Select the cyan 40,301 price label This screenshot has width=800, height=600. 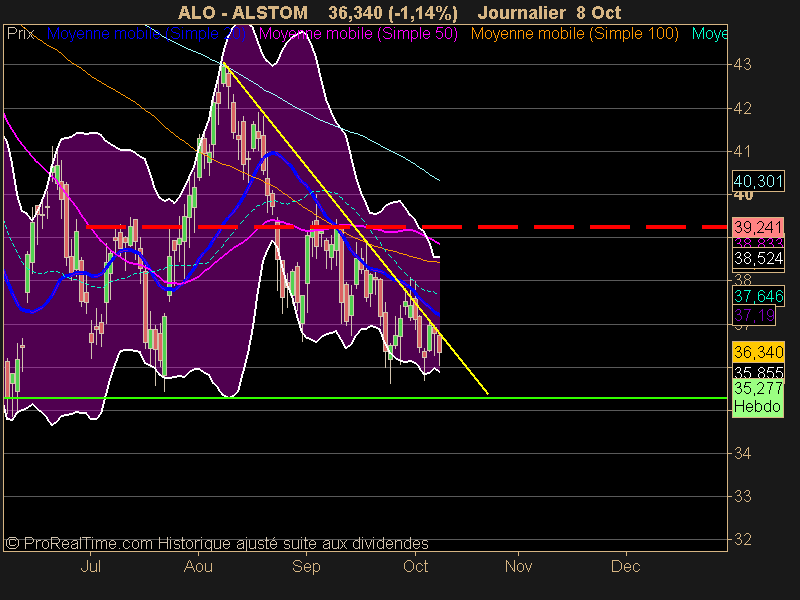point(758,181)
